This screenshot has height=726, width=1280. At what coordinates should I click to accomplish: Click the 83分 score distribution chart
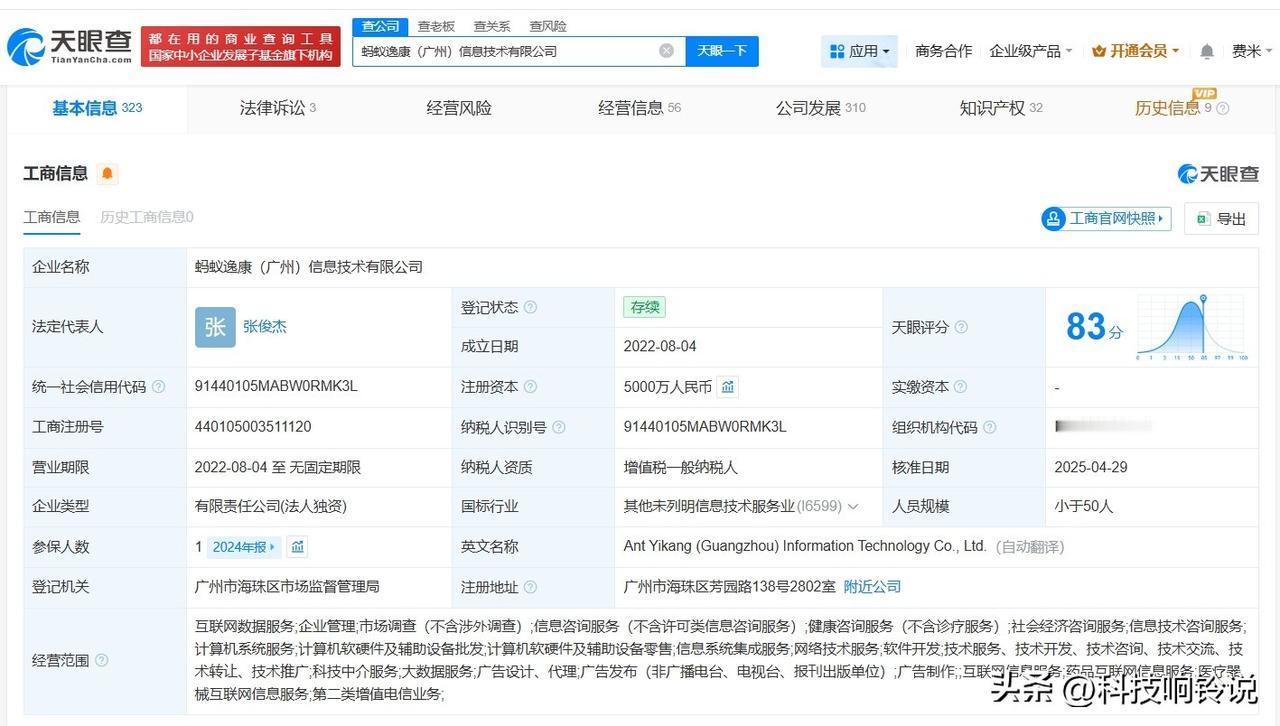1193,327
